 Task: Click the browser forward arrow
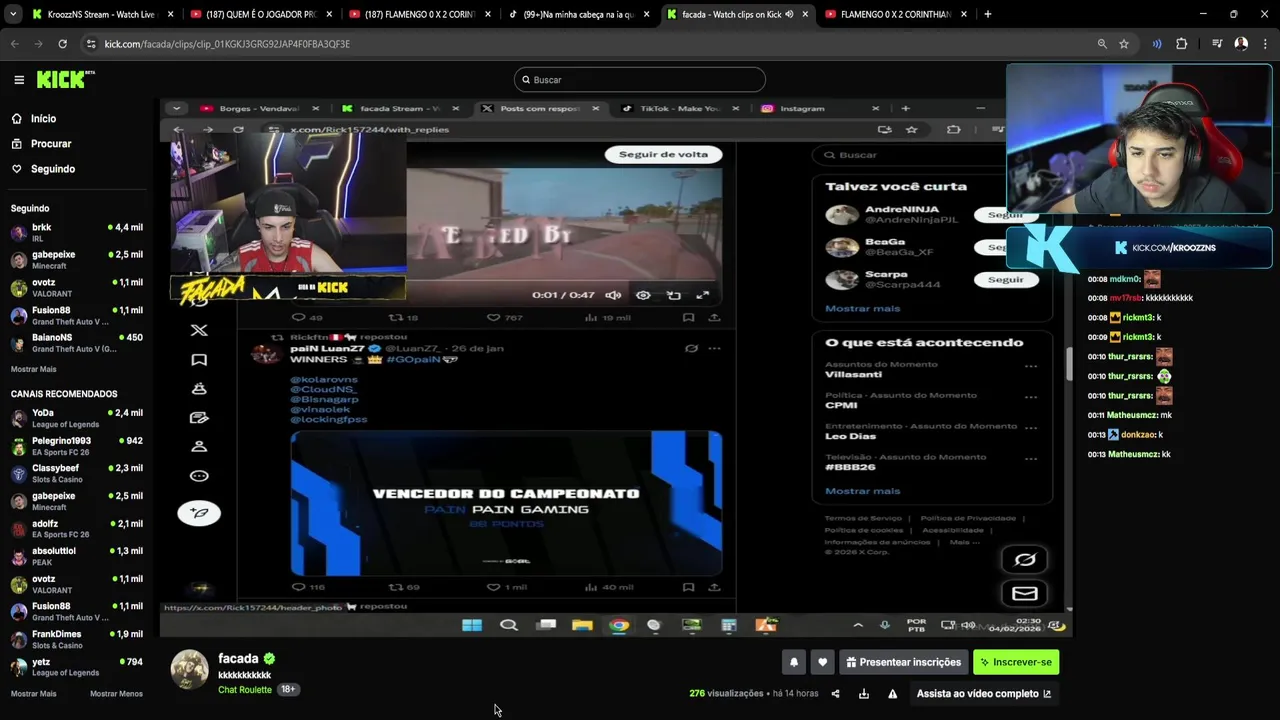pyautogui.click(x=39, y=44)
